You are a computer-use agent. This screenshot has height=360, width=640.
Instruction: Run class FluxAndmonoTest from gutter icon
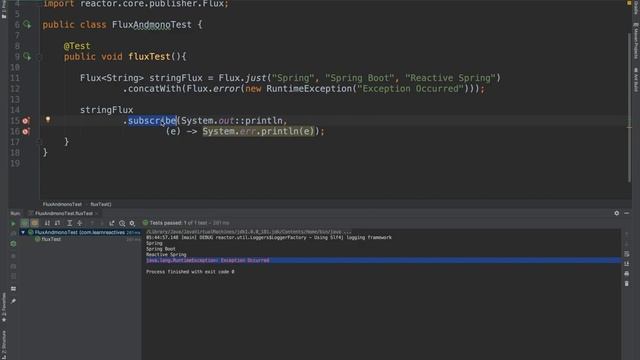point(27,24)
